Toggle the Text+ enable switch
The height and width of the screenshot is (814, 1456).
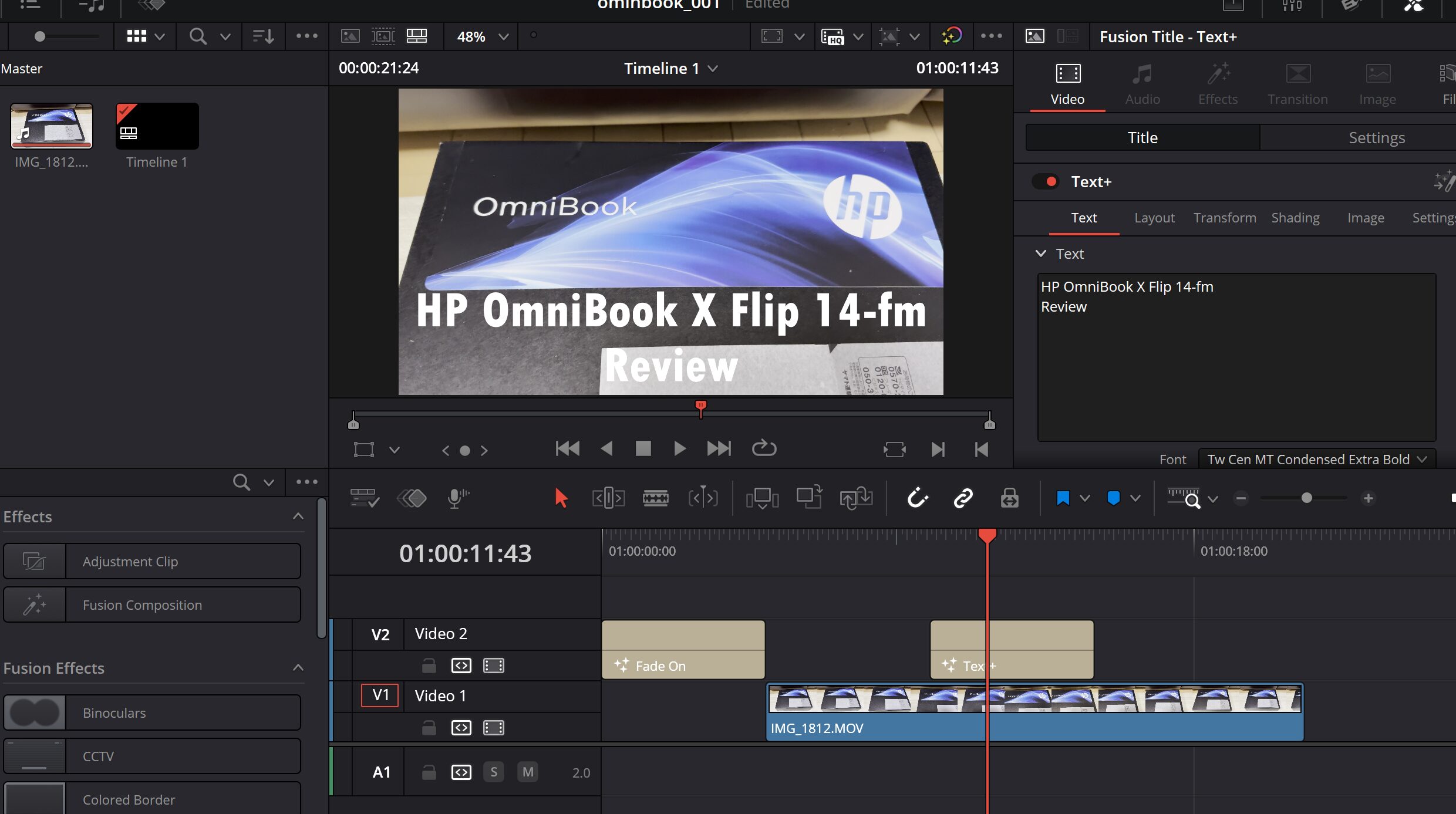click(1045, 182)
